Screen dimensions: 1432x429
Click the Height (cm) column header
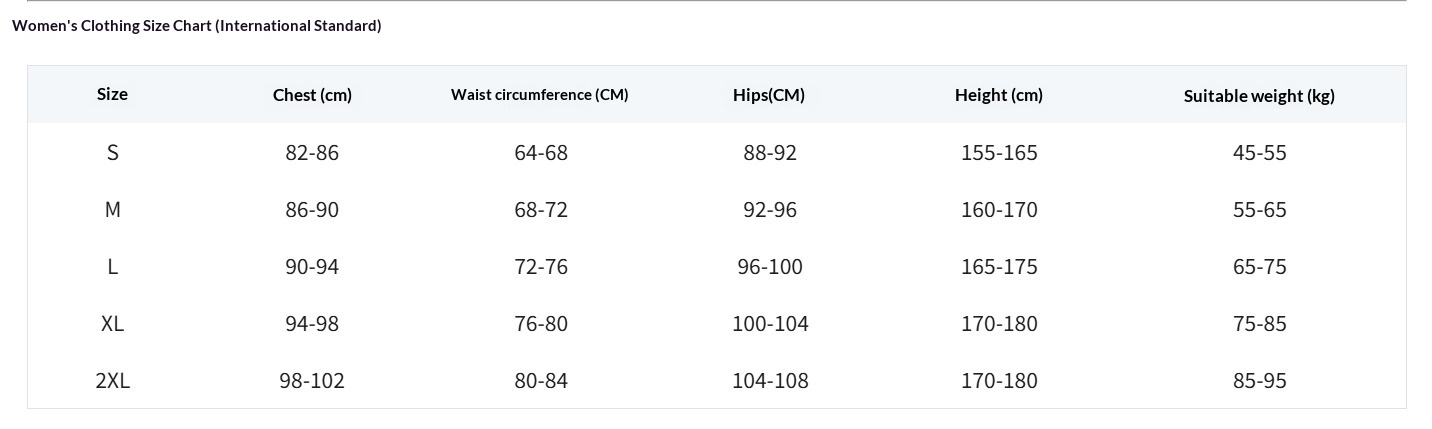coord(999,95)
